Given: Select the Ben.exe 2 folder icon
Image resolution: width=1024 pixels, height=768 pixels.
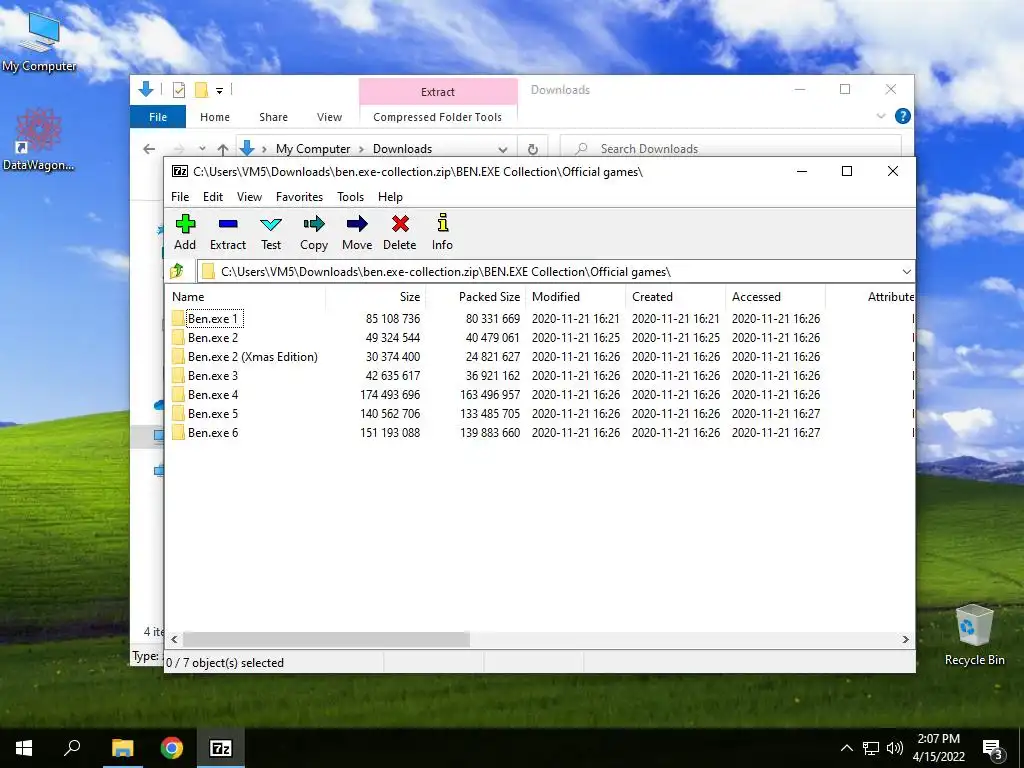Looking at the screenshot, I should (x=178, y=338).
